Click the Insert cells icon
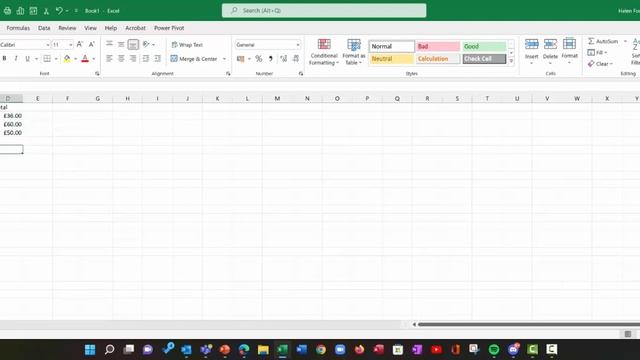The image size is (640, 360). click(531, 44)
